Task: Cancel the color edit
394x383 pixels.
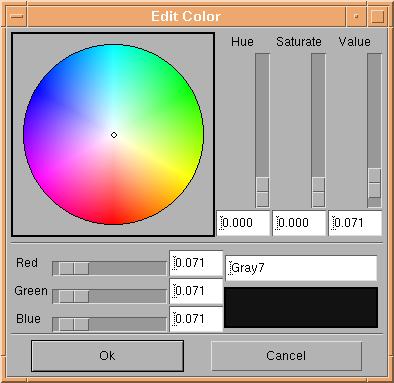Action: pos(286,356)
